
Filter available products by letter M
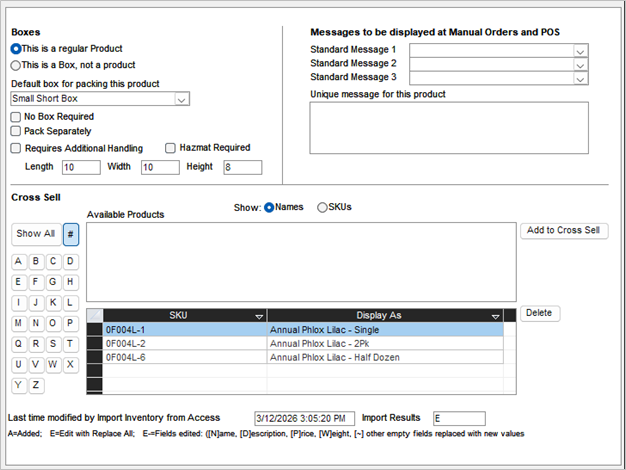tap(20, 323)
